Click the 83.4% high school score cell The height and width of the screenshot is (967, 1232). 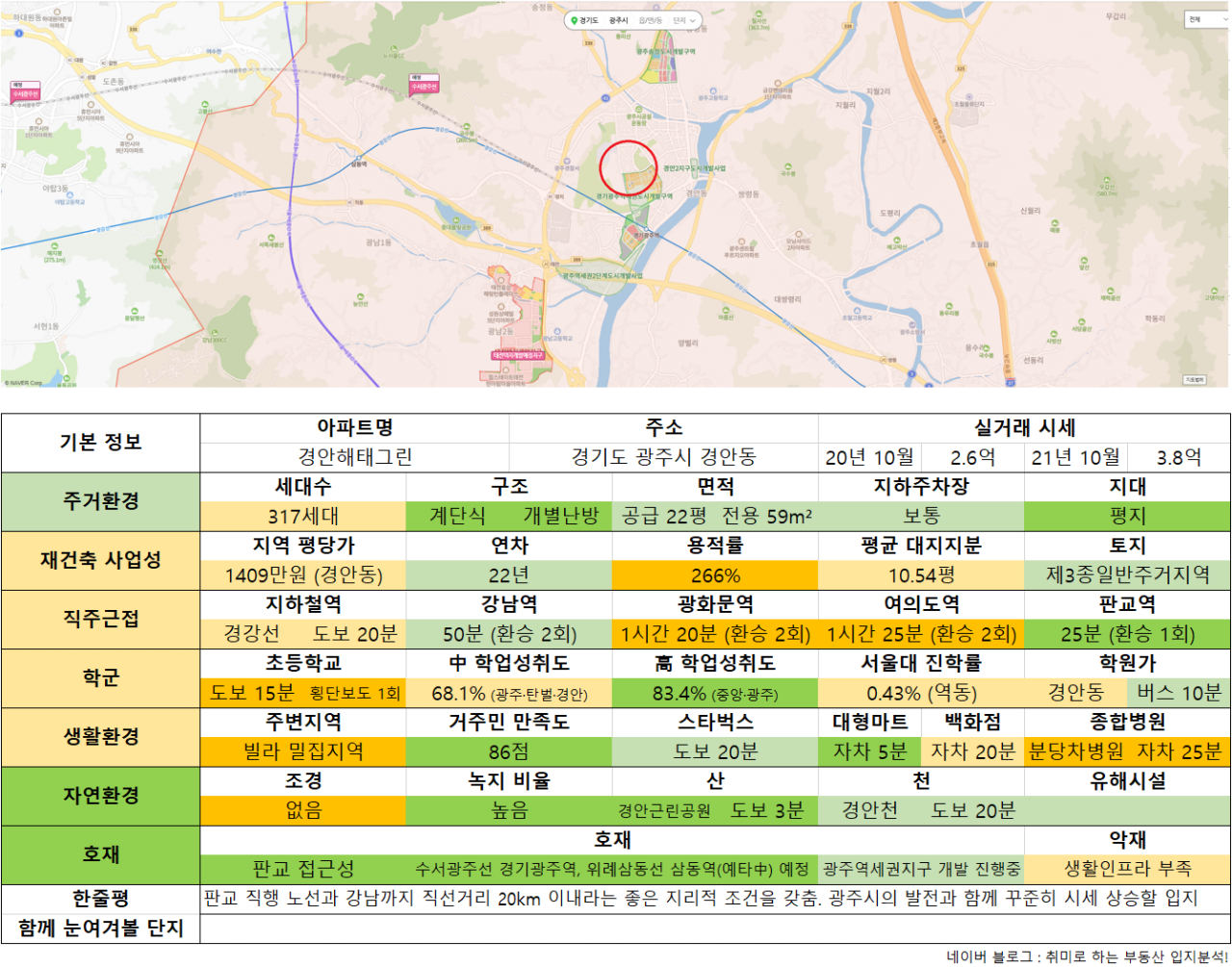click(x=715, y=693)
